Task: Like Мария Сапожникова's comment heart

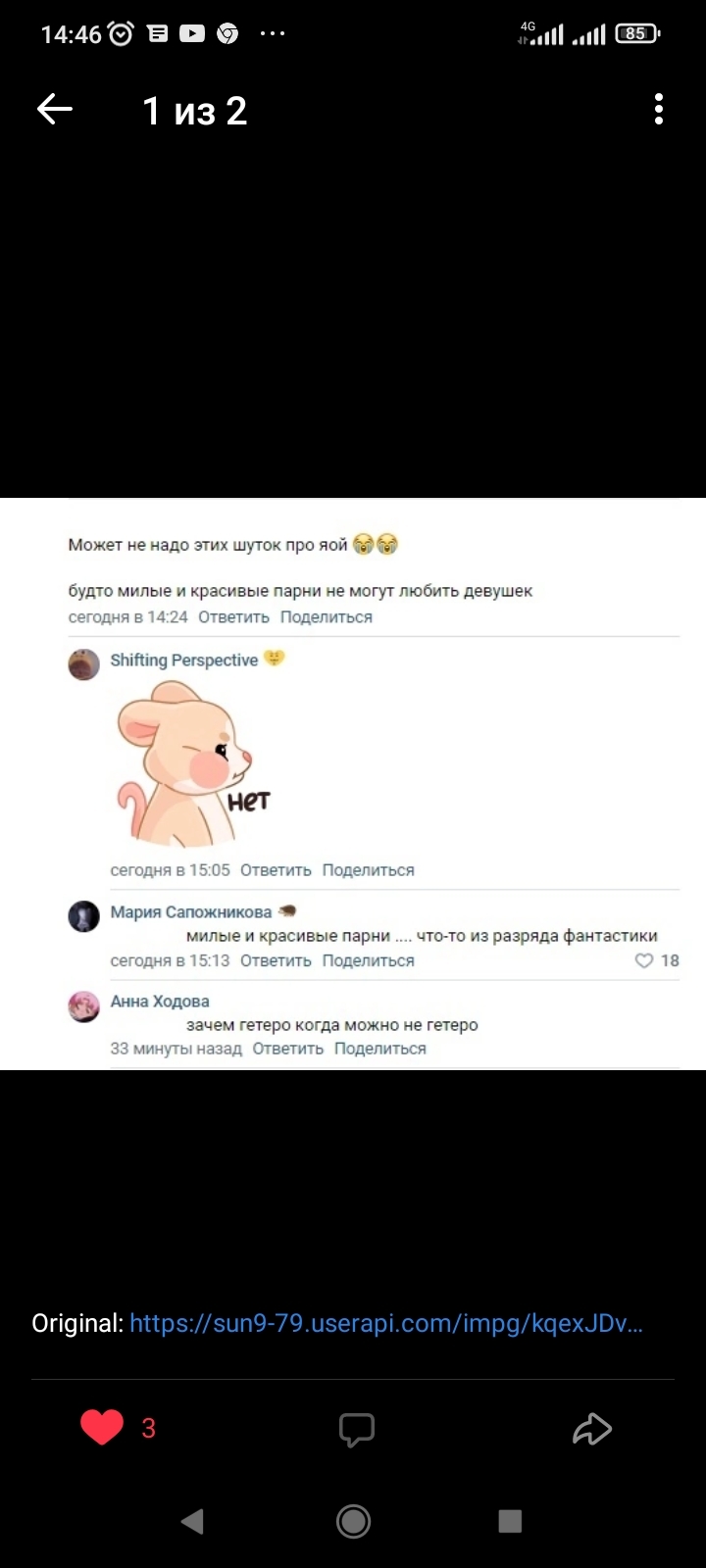Action: click(x=644, y=960)
